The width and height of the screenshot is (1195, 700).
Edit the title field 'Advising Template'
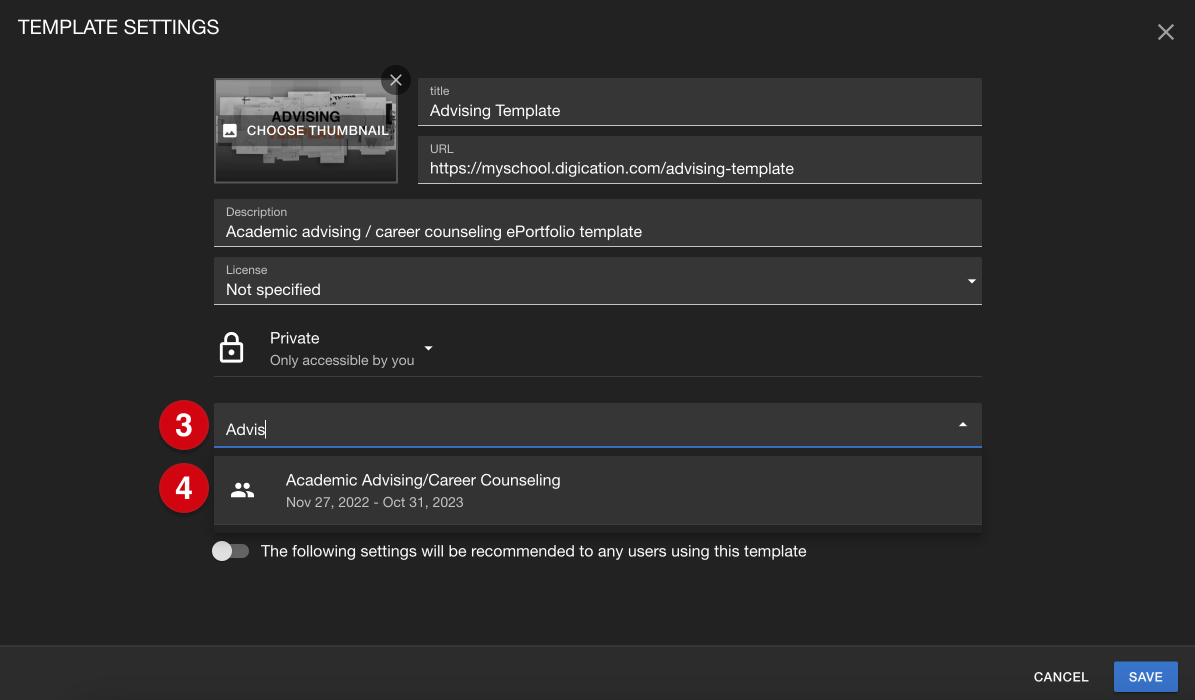700,102
